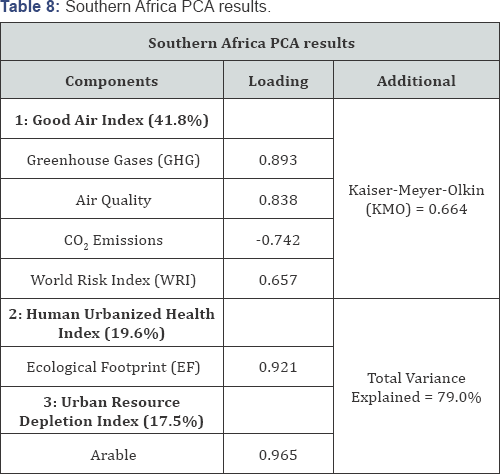The image size is (500, 474).
Task: Click the Components column header
Action: pyautogui.click(x=112, y=80)
